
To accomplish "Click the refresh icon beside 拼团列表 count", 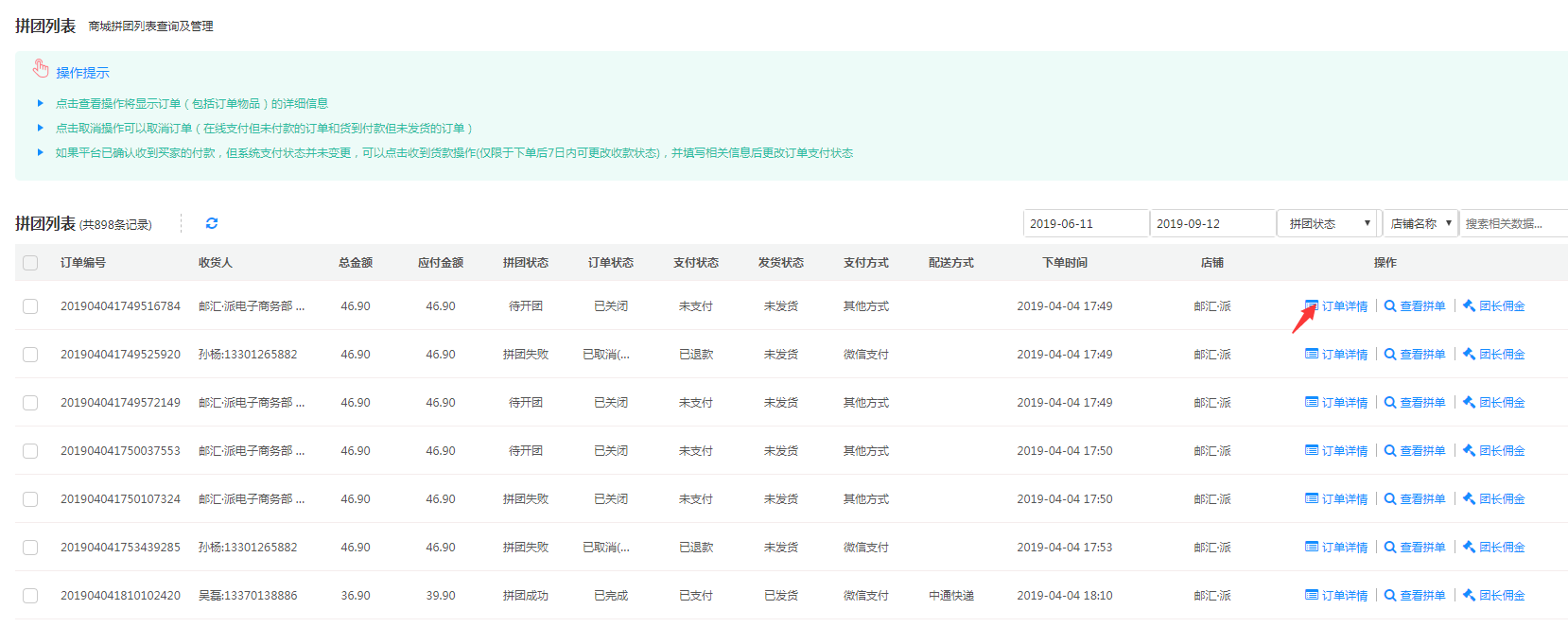I will (x=212, y=223).
